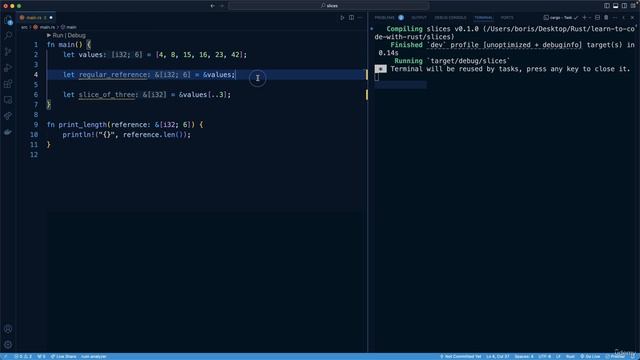Switch to the Terminal tab
The width and height of the screenshot is (640, 360).
coord(483,18)
